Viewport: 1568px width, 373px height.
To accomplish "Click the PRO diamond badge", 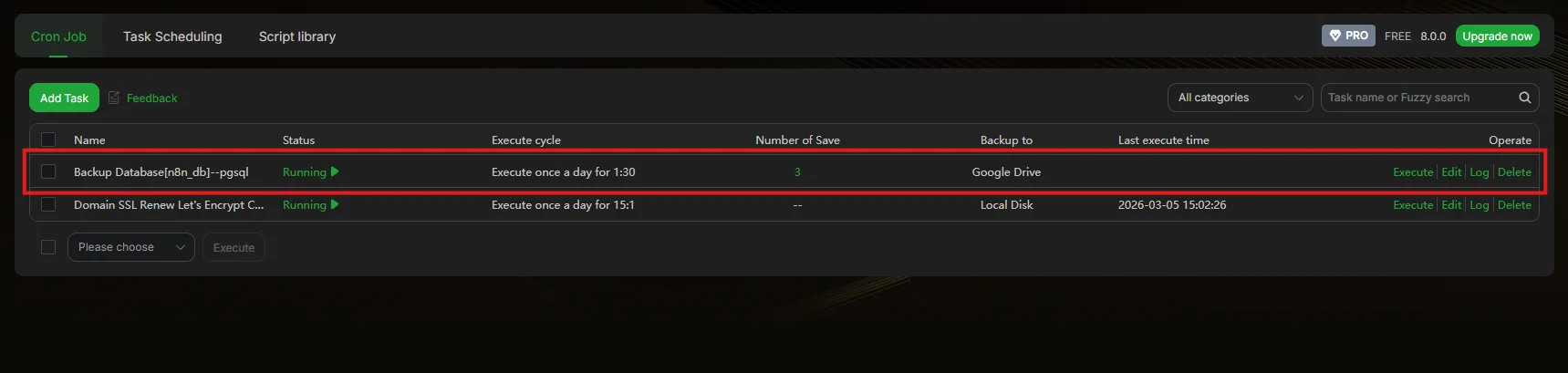I will 1347,36.
